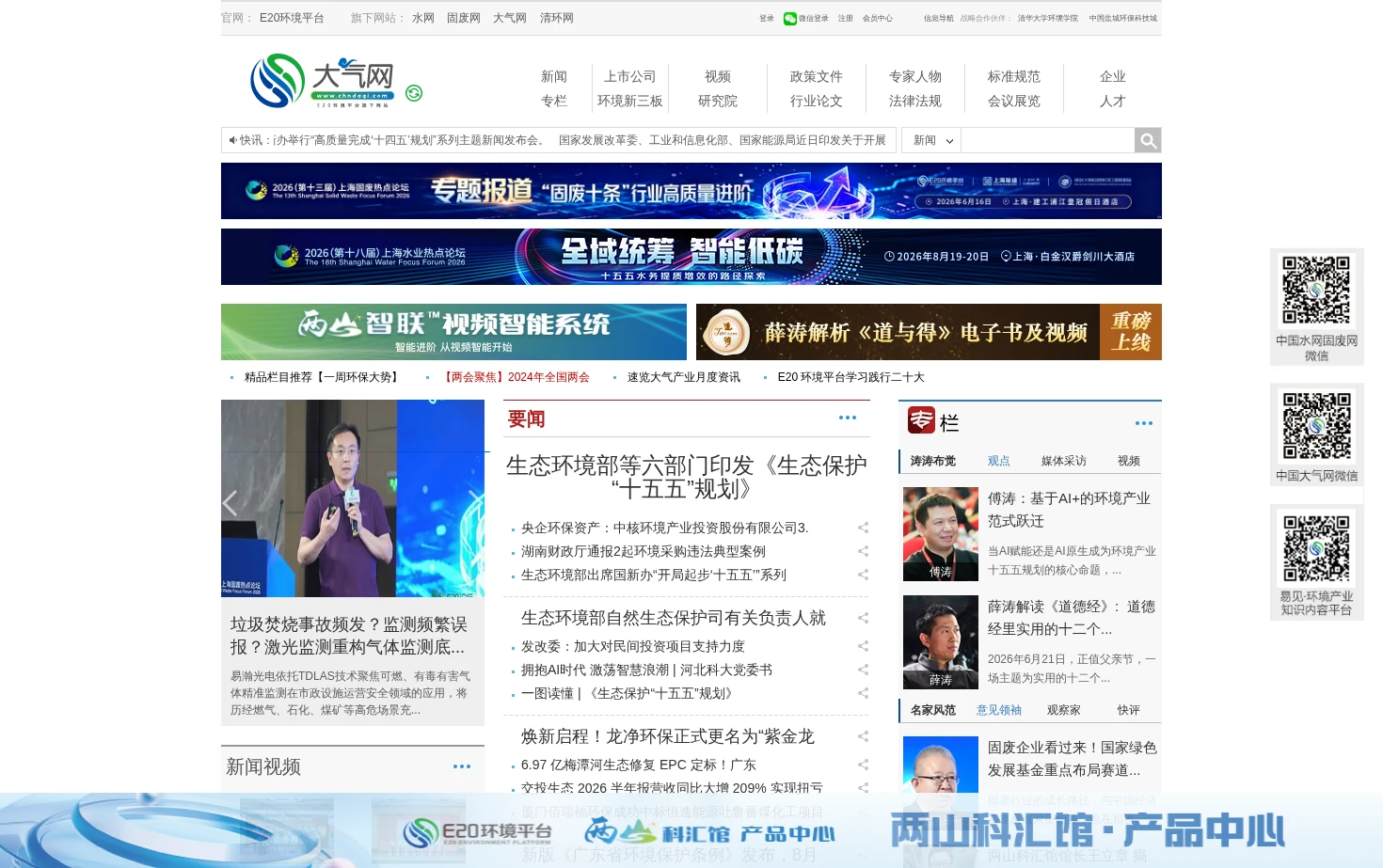Show the previous slide with the left carousel arrow

pyautogui.click(x=230, y=503)
